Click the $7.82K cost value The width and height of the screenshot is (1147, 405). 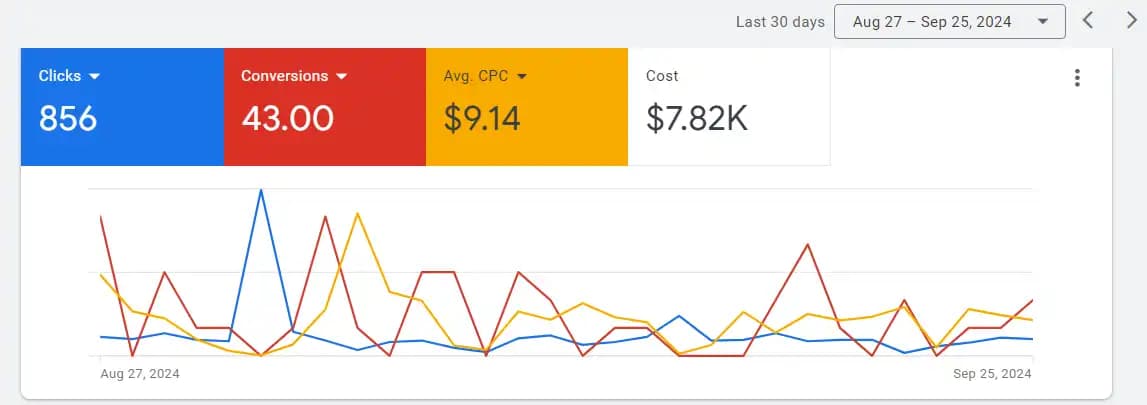tap(696, 118)
